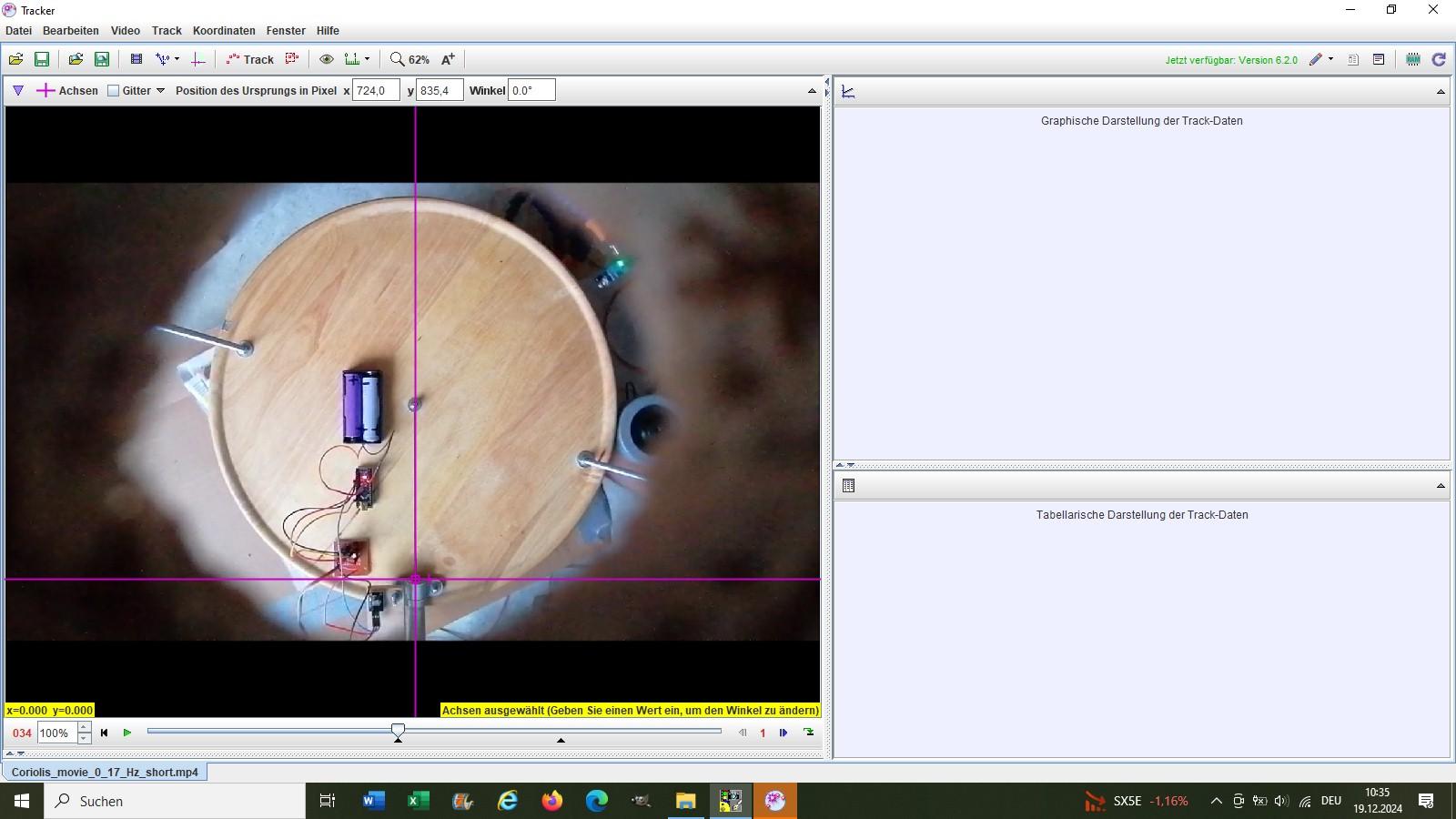Open trails length dropdown arrow
1456x819 pixels.
(367, 59)
